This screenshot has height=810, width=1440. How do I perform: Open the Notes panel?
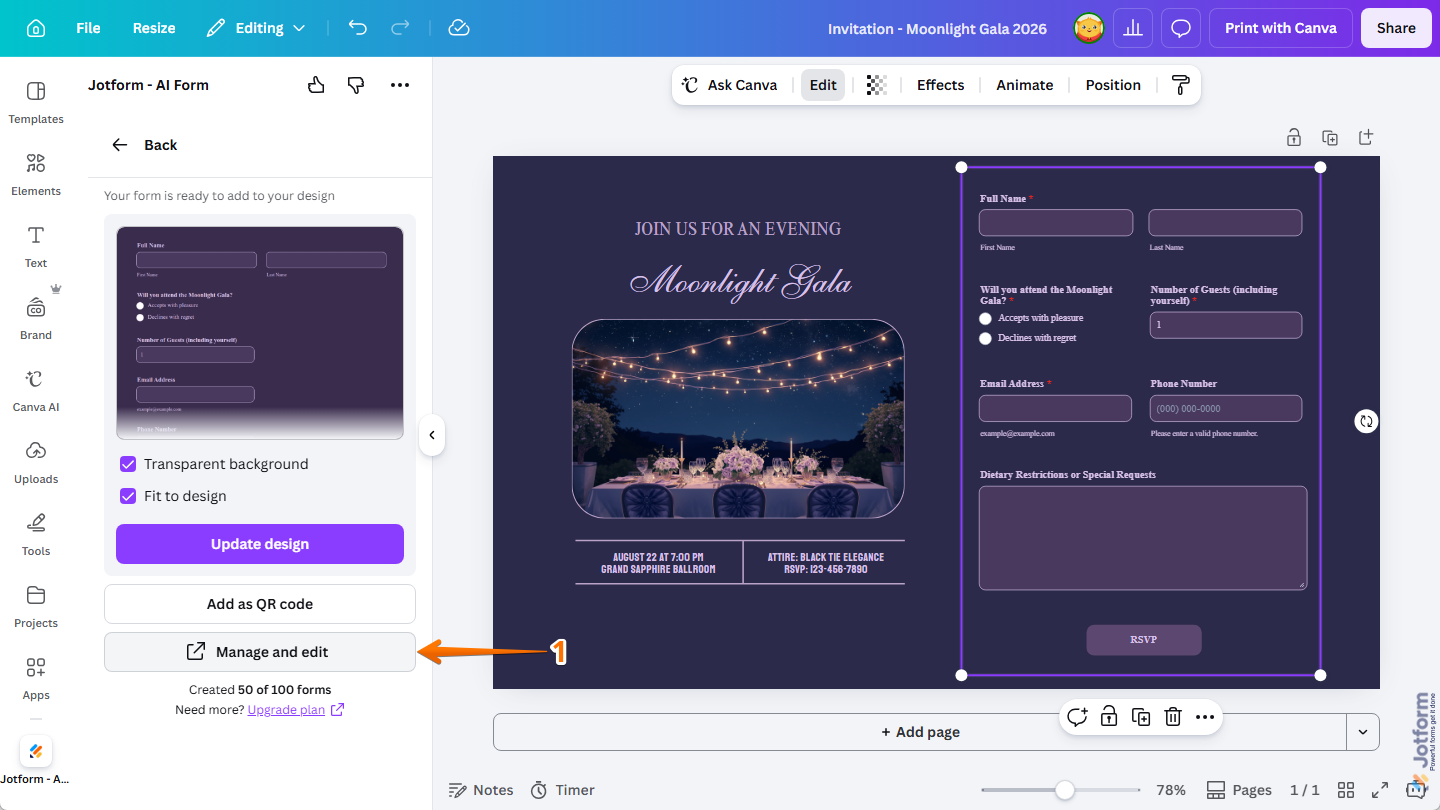click(x=481, y=790)
